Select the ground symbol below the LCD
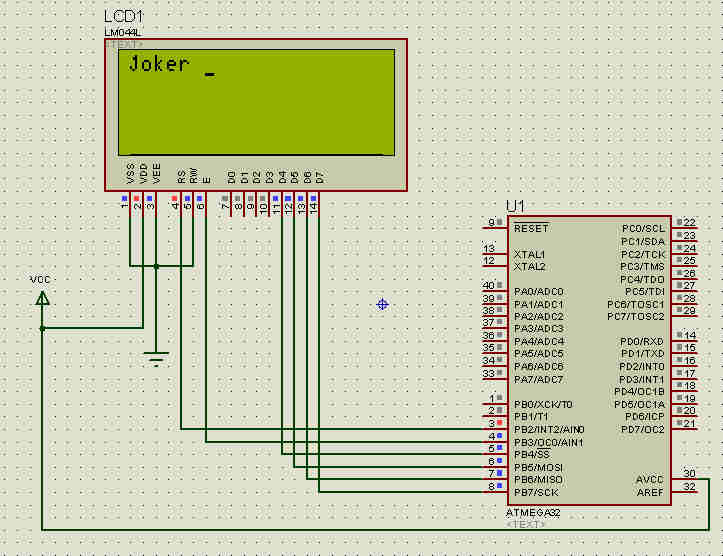723x556 pixels. pos(156,358)
